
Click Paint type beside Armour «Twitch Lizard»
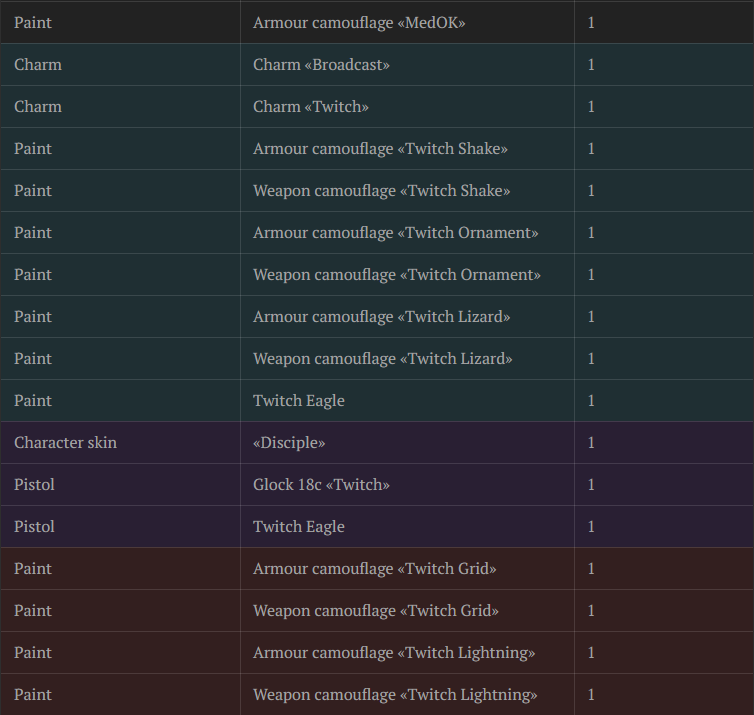pyautogui.click(x=33, y=316)
